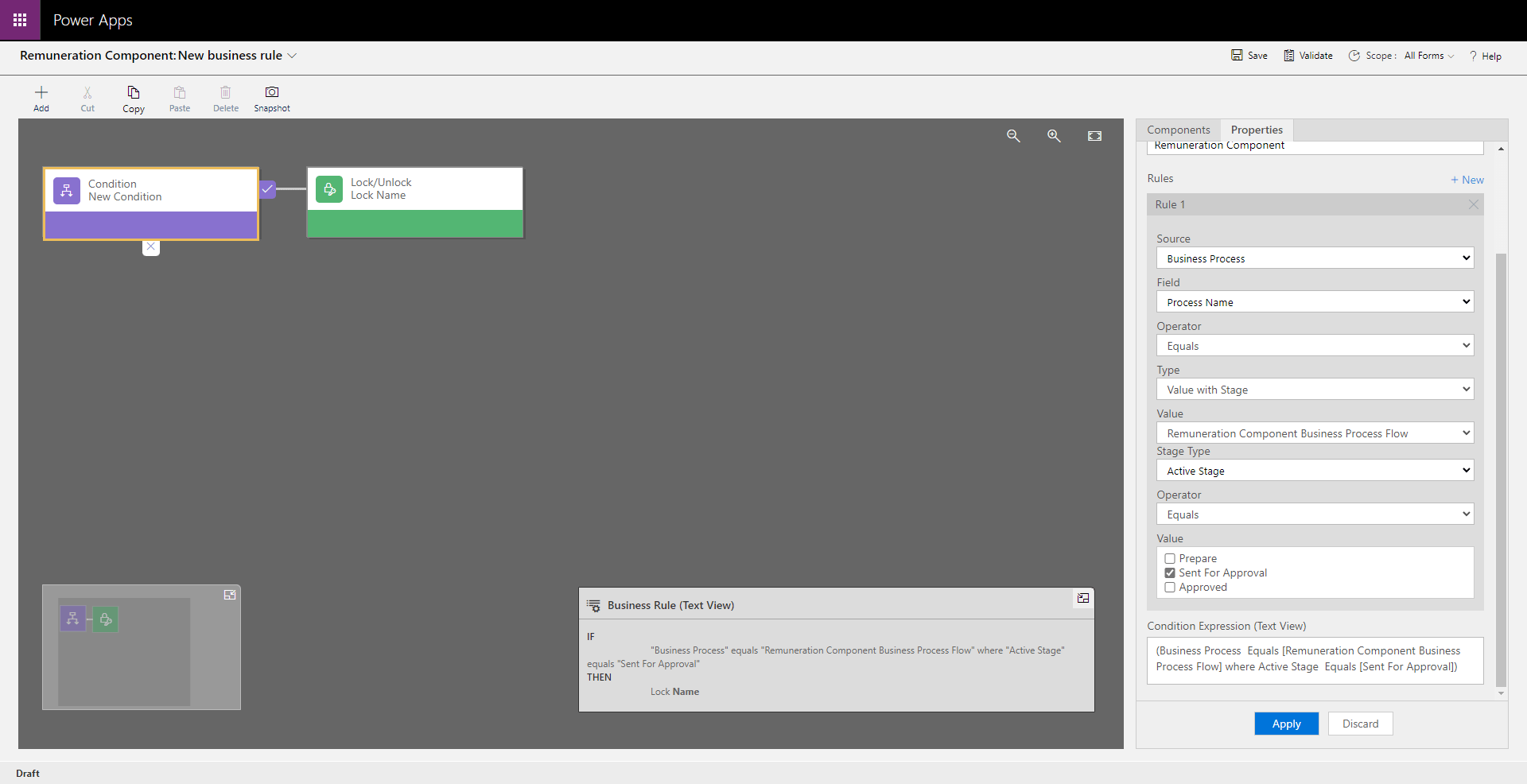Viewport: 1527px width, 784px height.
Task: Switch to the Components tab
Action: coord(1178,130)
